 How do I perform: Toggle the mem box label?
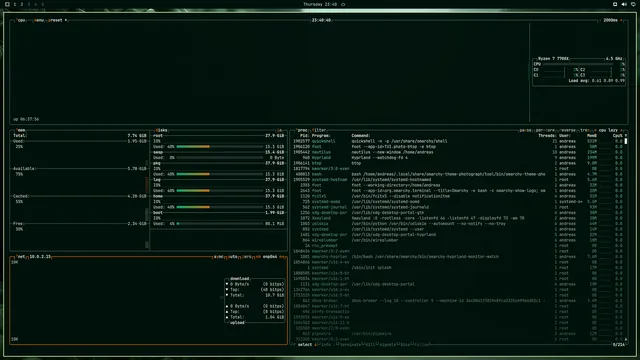21,130
